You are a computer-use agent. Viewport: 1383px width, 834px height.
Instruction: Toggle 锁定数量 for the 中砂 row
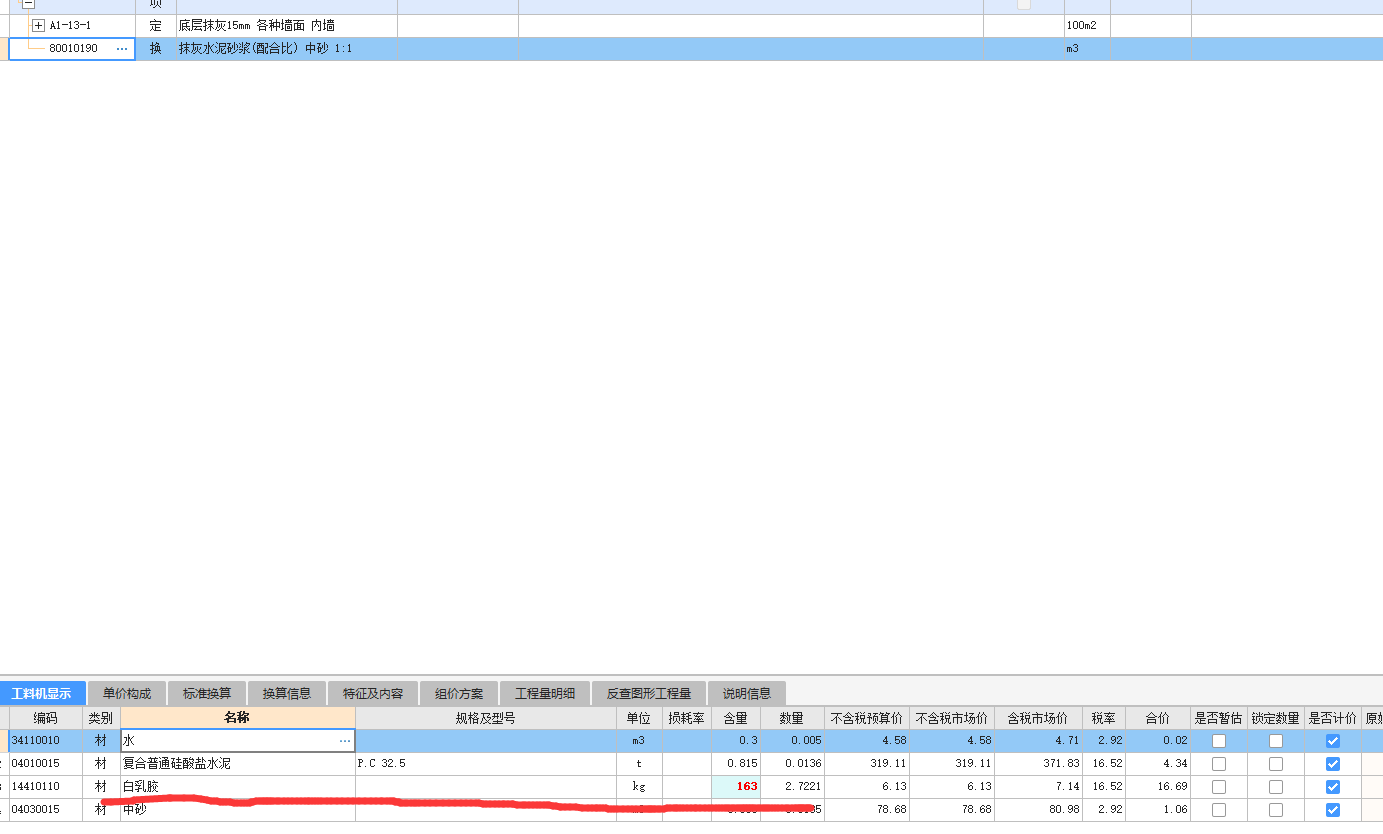point(1276,810)
